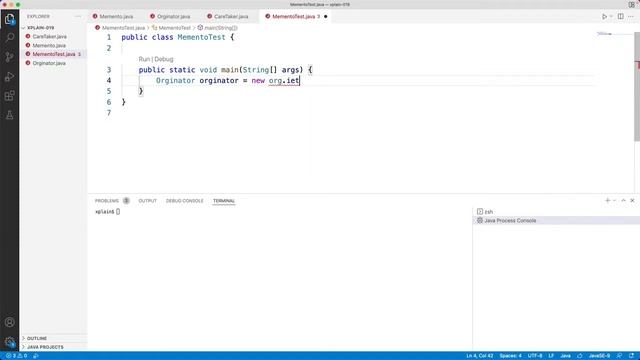Customize layout icon in title bar
The width and height of the screenshot is (640, 360).
tap(631, 4)
